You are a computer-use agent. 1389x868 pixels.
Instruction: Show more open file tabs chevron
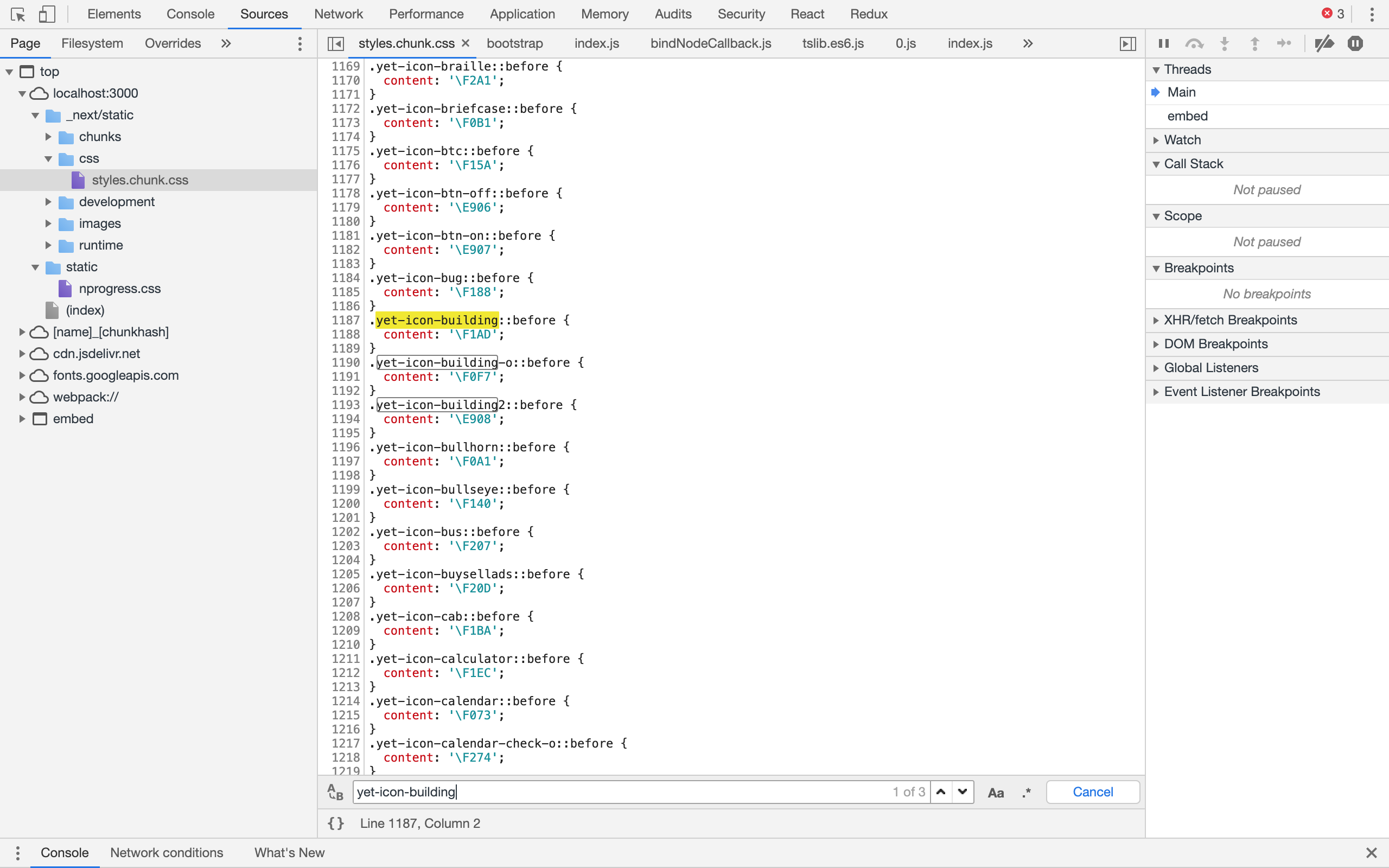pos(1028,43)
